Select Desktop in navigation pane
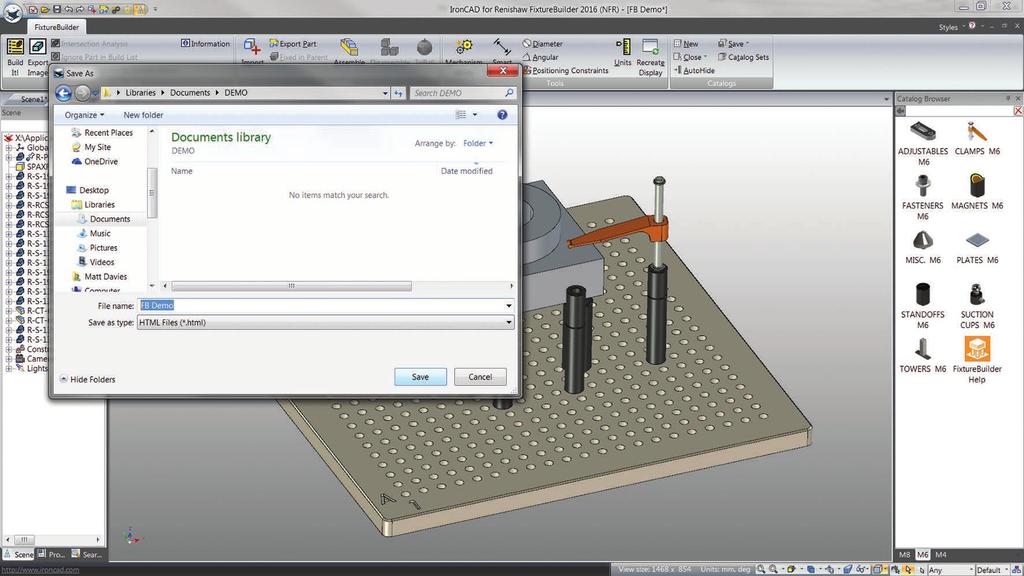This screenshot has width=1024, height=576. click(88, 190)
